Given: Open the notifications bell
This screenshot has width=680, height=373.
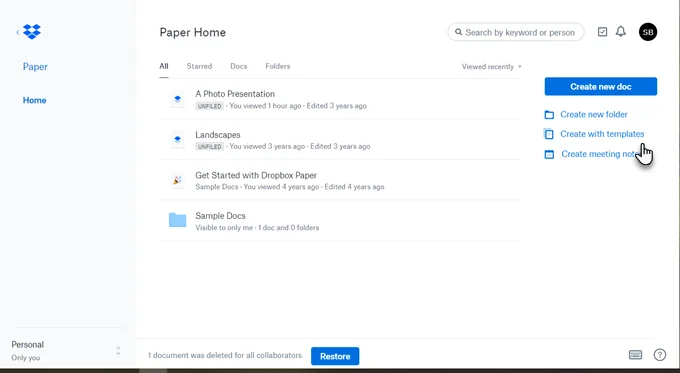Looking at the screenshot, I should 621,32.
